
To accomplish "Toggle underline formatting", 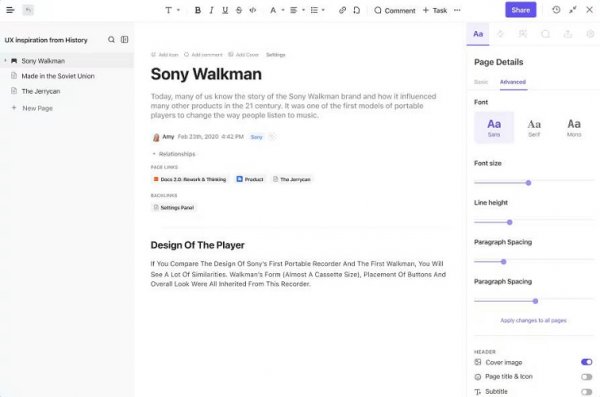I will [225, 10].
